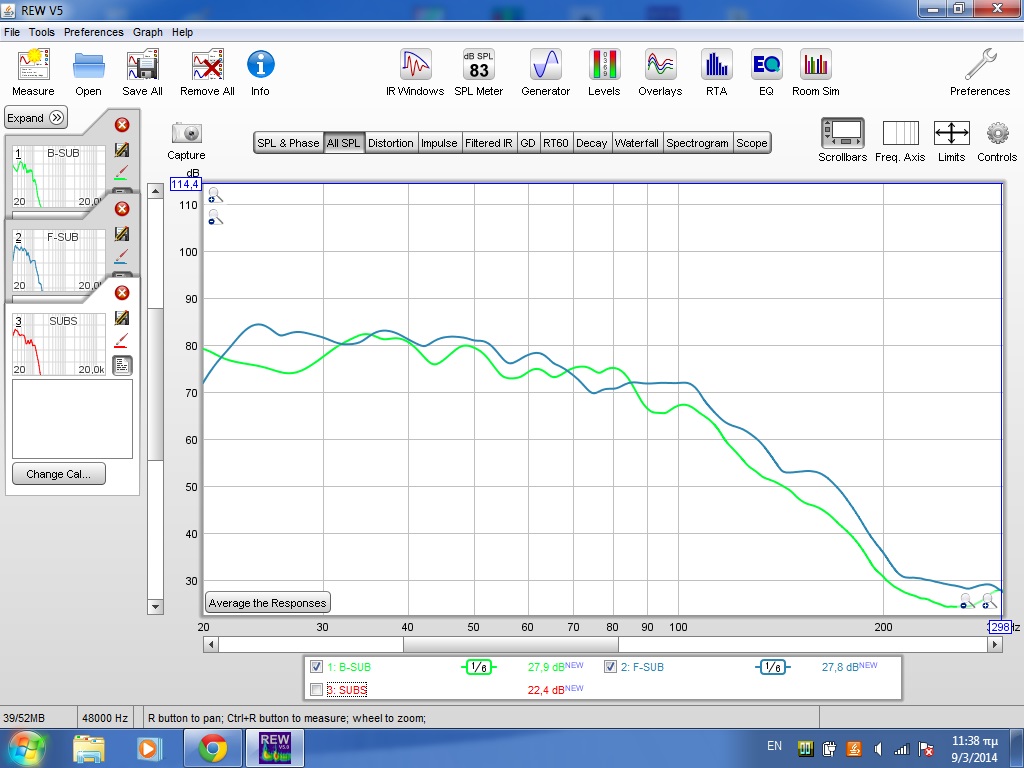
Task: Open the EQ window
Action: pos(766,72)
